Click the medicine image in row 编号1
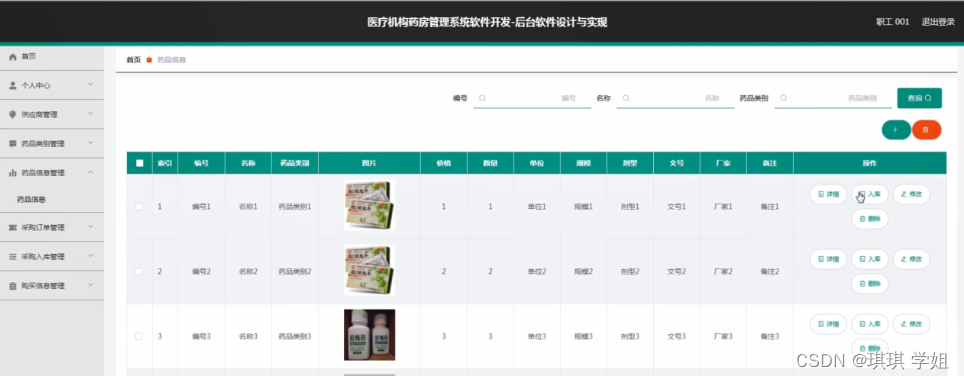Image resolution: width=964 pixels, height=379 pixels. point(369,205)
